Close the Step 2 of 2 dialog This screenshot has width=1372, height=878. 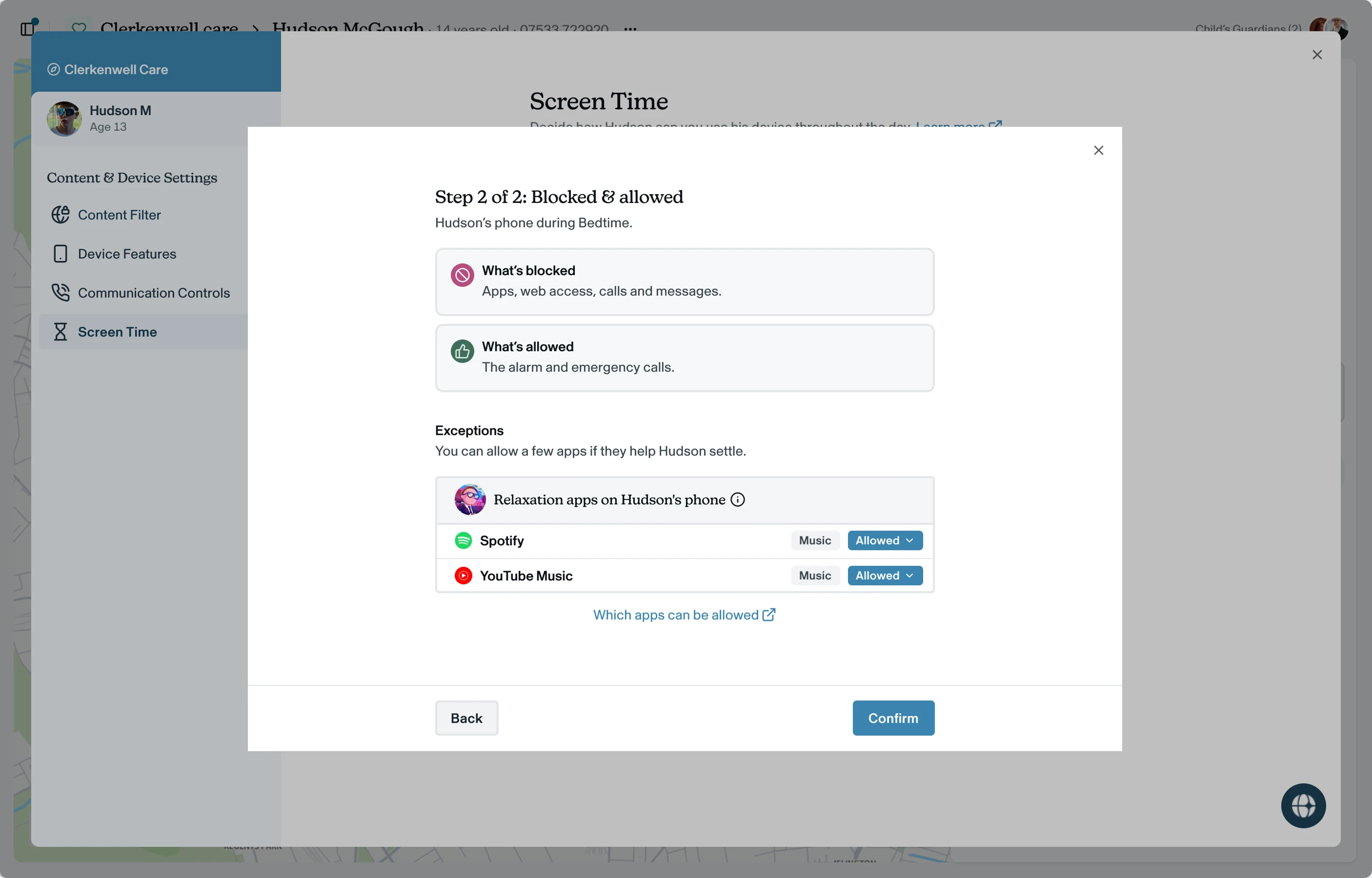tap(1098, 150)
